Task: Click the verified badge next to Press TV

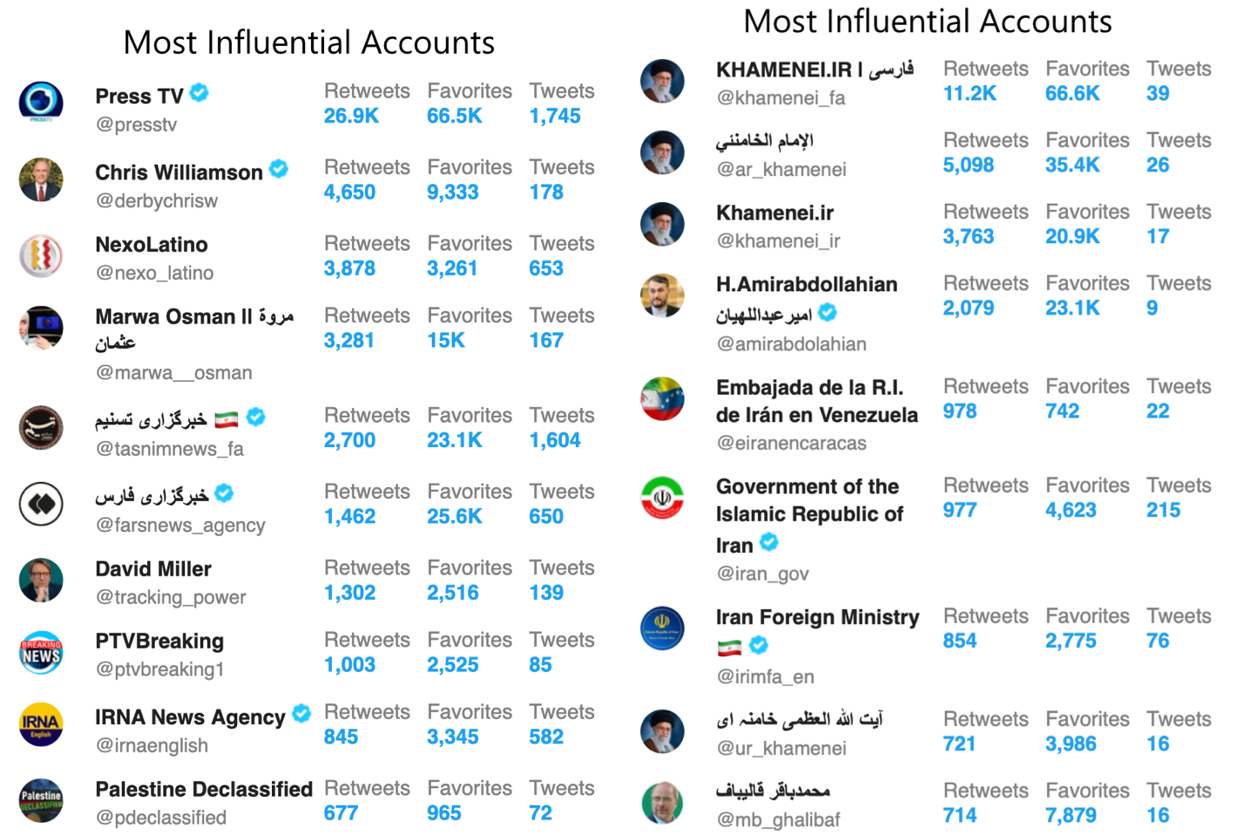Action: pyautogui.click(x=200, y=94)
